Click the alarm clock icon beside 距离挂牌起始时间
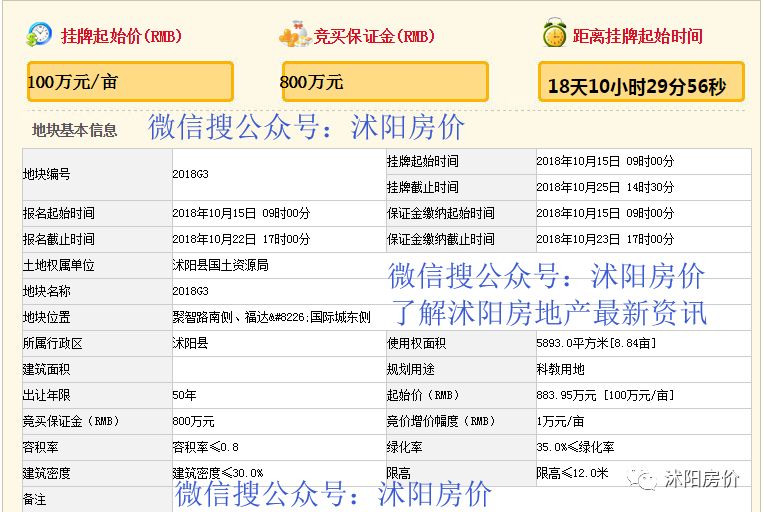The image size is (764, 512). tap(554, 33)
